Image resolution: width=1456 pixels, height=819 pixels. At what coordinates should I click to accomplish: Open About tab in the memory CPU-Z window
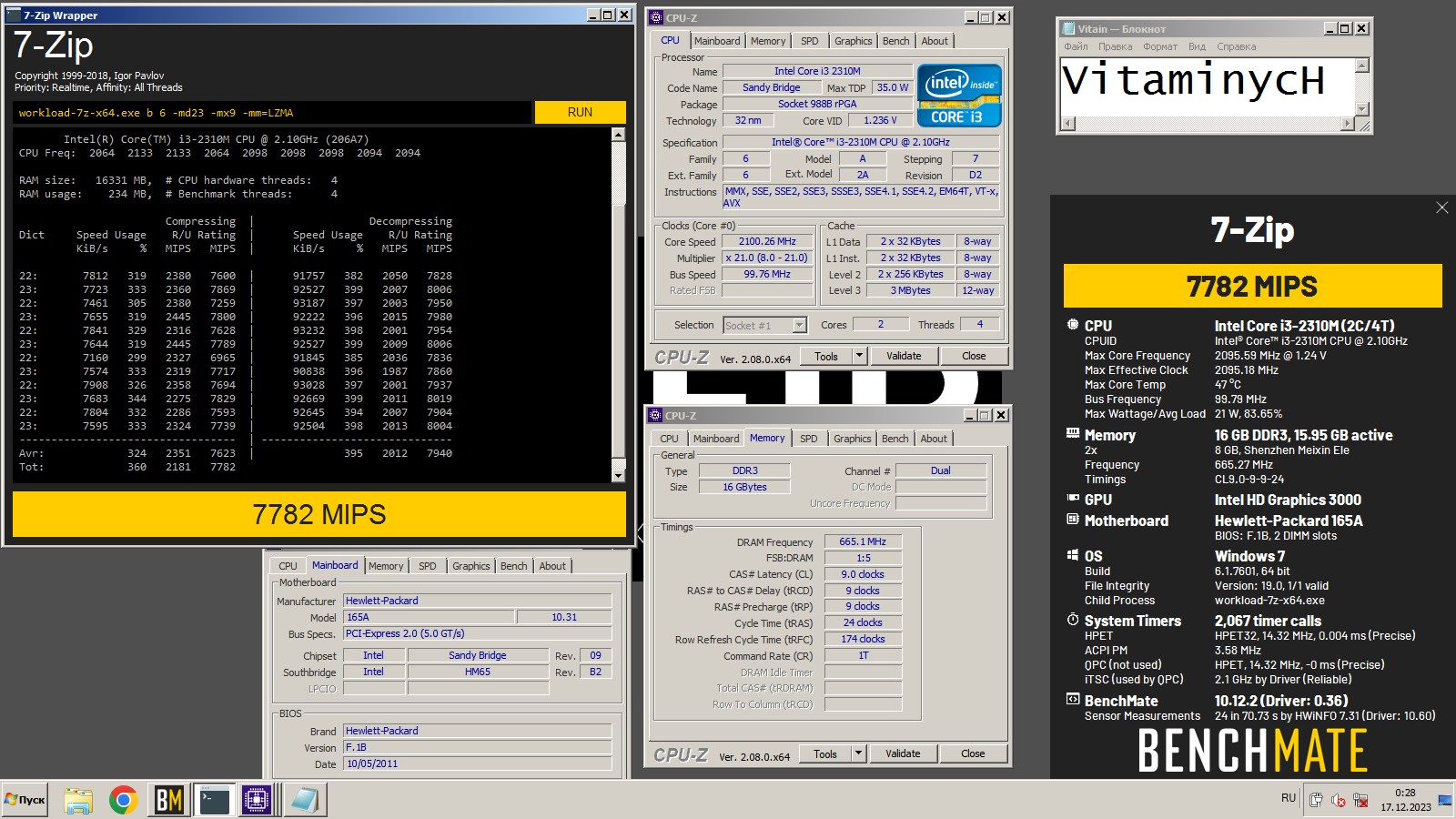[934, 439]
